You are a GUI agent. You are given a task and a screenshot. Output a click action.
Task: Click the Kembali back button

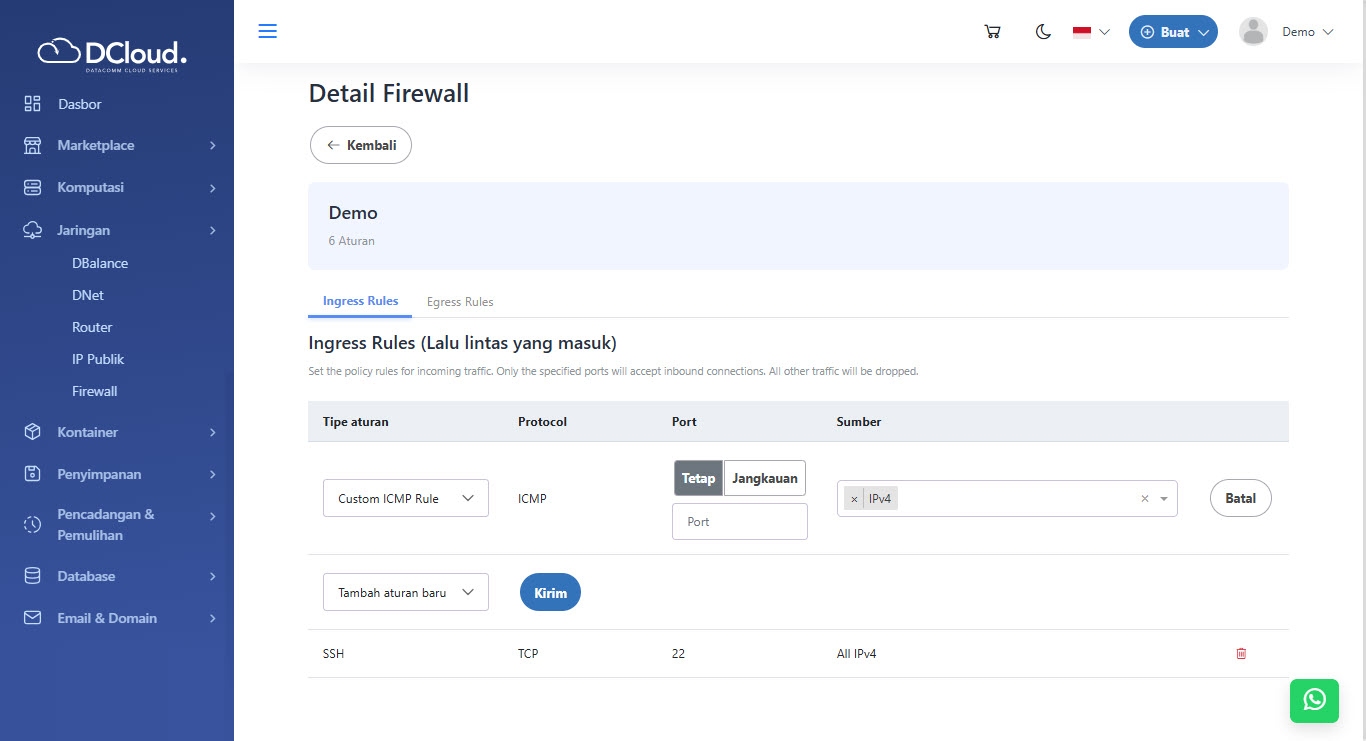pos(361,145)
